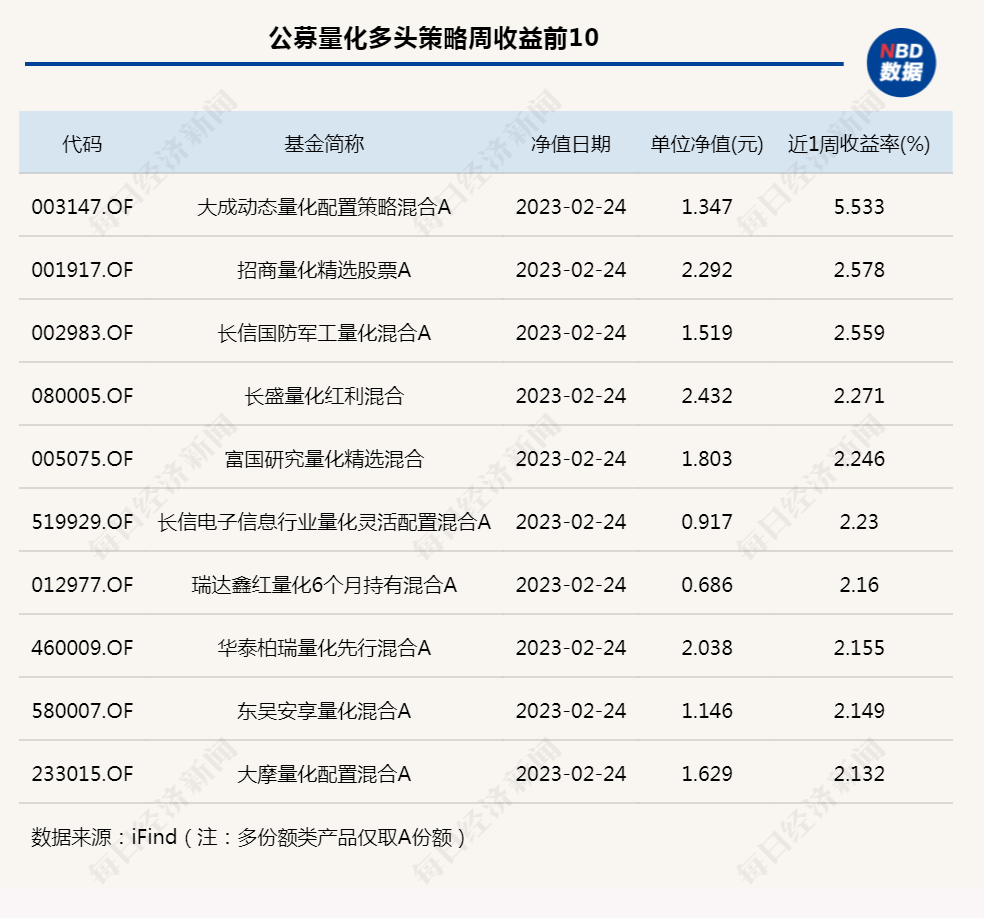Viewport: 984px width, 918px height.
Task: Click the weekly return 2.155
Action: click(x=859, y=648)
